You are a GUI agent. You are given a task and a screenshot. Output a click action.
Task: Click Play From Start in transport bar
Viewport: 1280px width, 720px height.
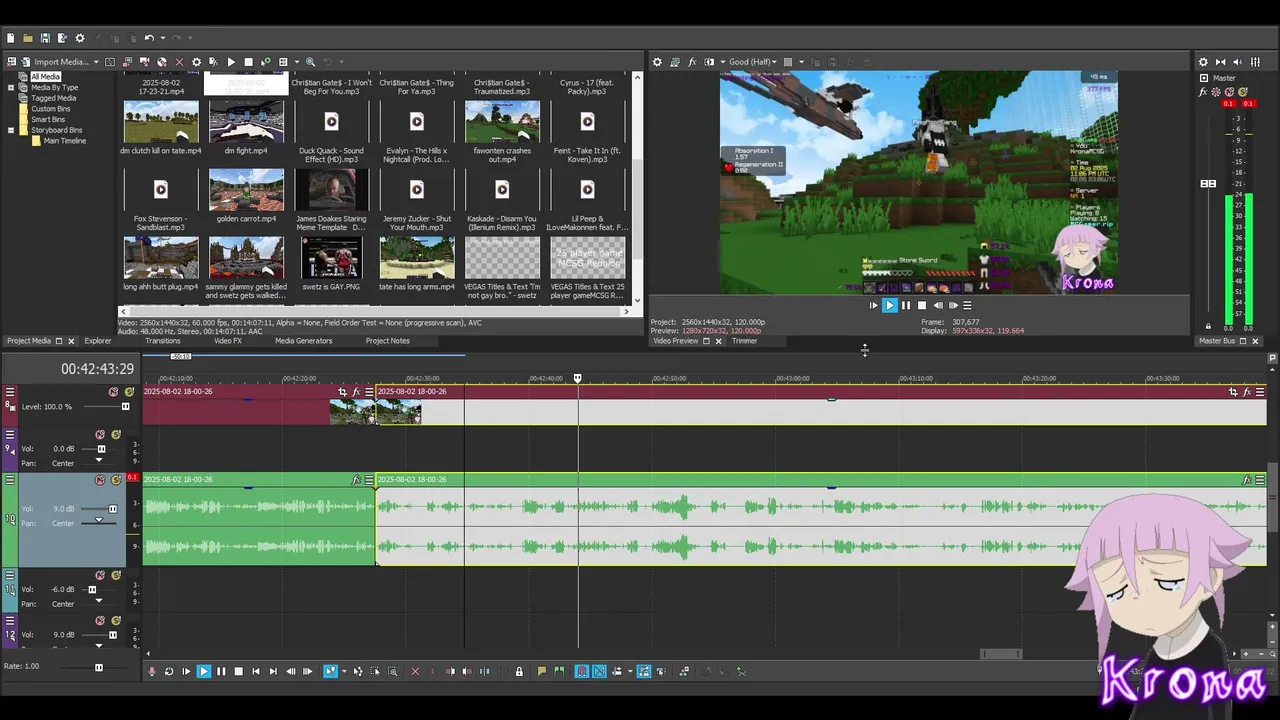tap(186, 672)
